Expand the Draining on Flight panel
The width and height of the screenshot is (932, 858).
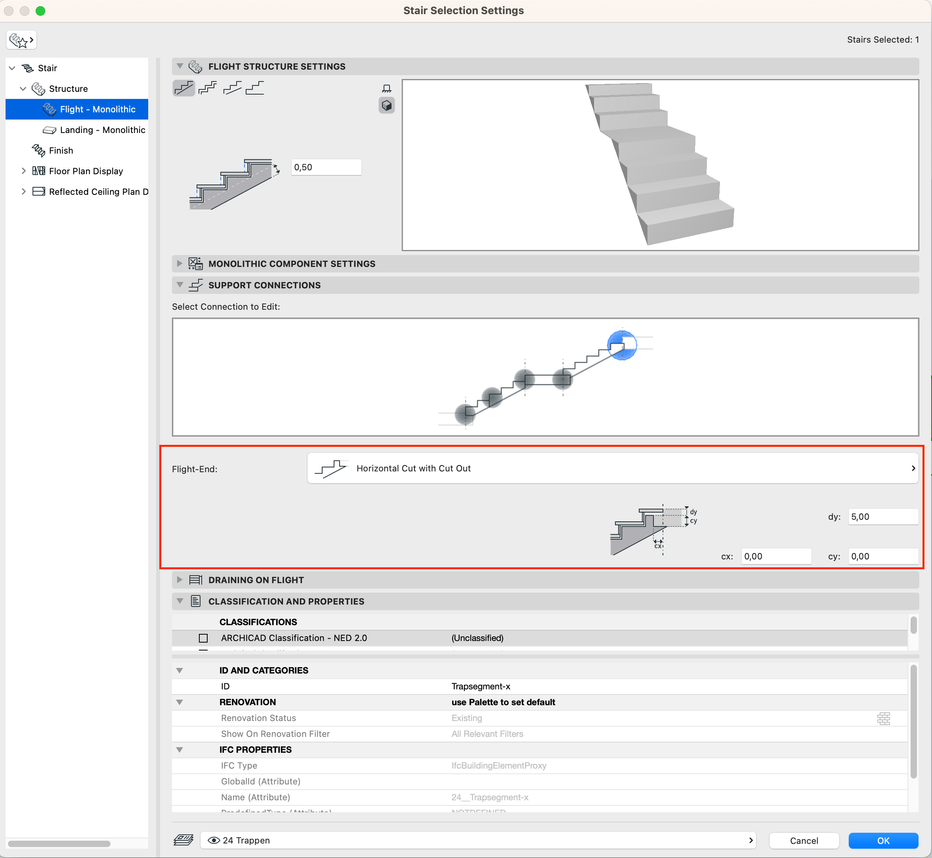(180, 580)
